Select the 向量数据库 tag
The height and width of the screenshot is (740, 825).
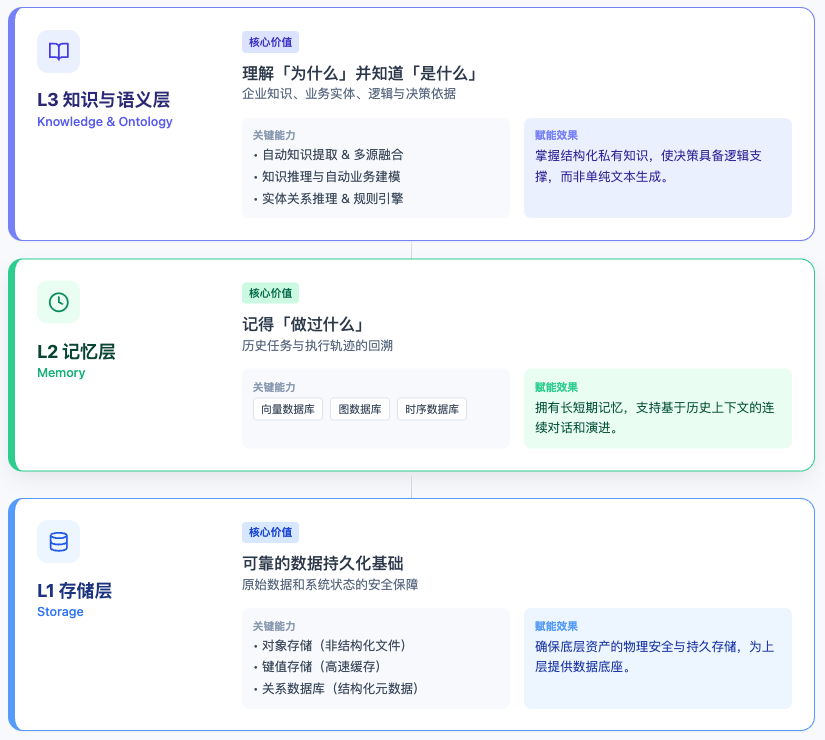click(288, 409)
